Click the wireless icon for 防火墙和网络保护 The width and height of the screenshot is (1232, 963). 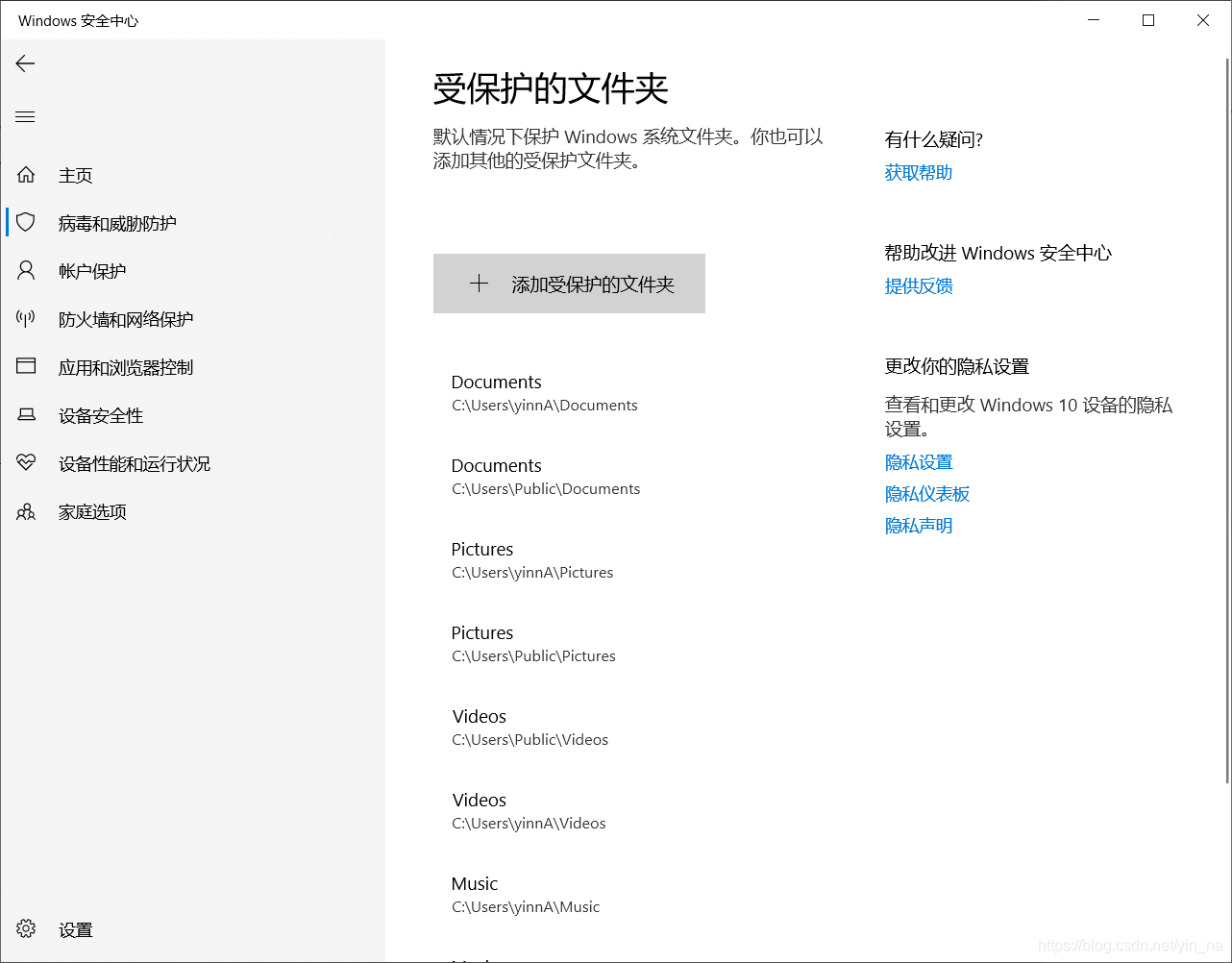[x=26, y=319]
